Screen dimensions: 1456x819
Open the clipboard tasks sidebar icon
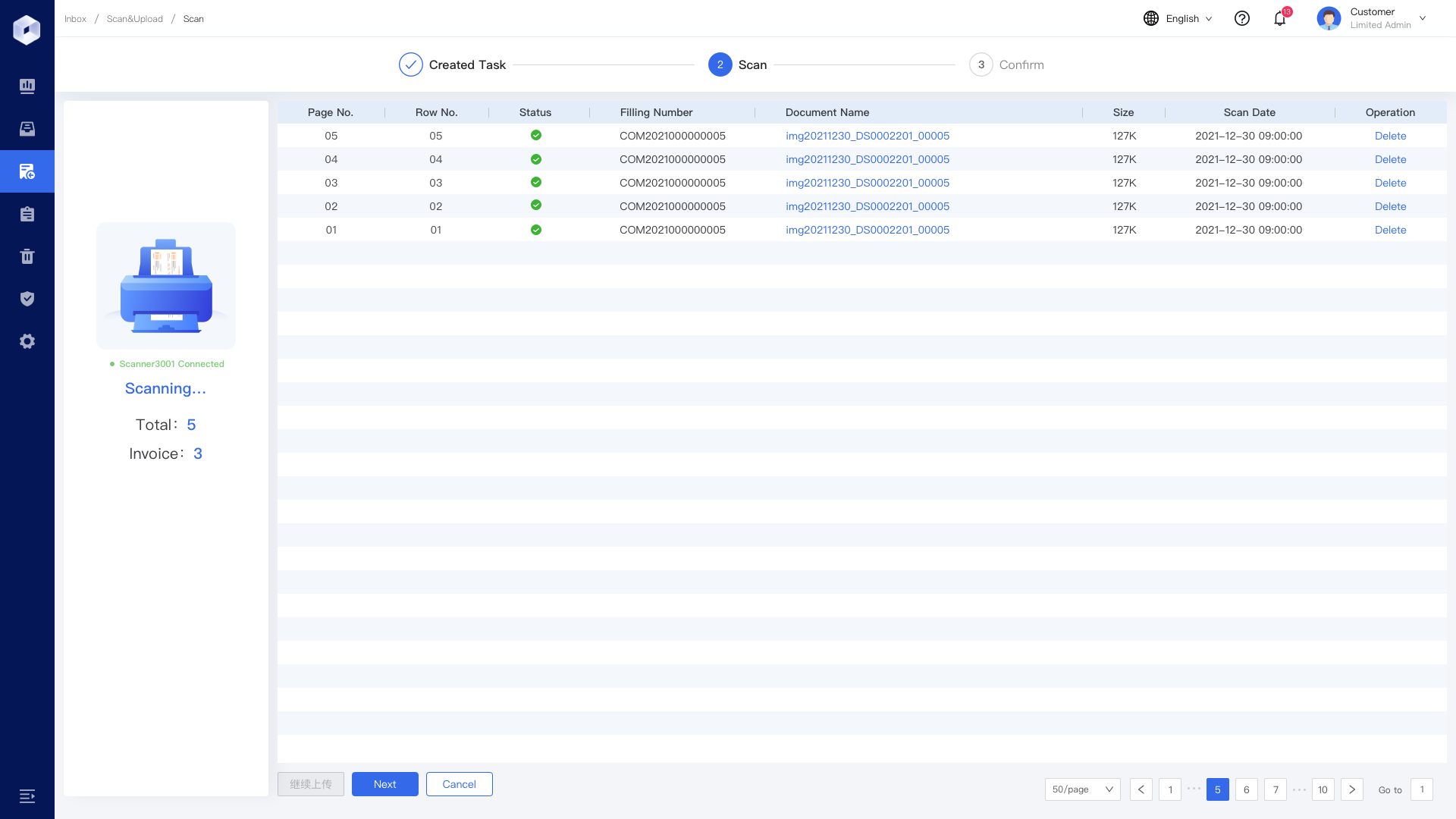click(27, 214)
